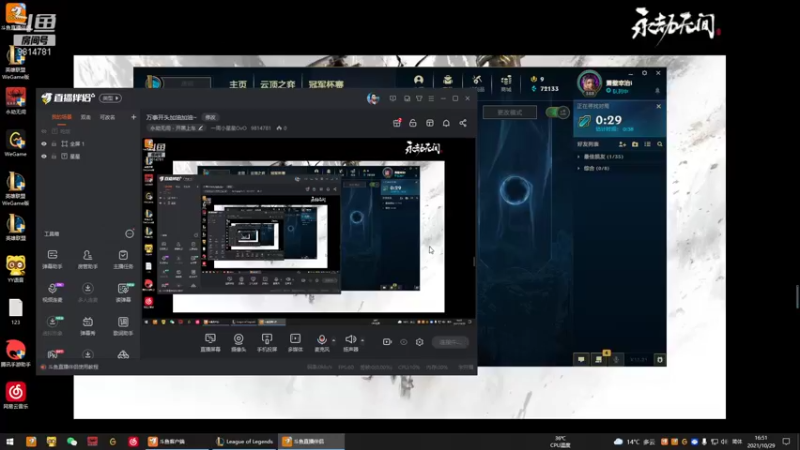The height and width of the screenshot is (450, 800).
Task: Click the start streaming button at bottom right
Action: pyautogui.click(x=450, y=342)
